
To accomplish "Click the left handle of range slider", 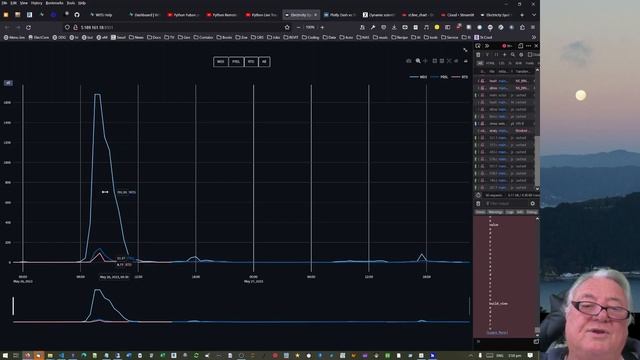I will click(13, 306).
